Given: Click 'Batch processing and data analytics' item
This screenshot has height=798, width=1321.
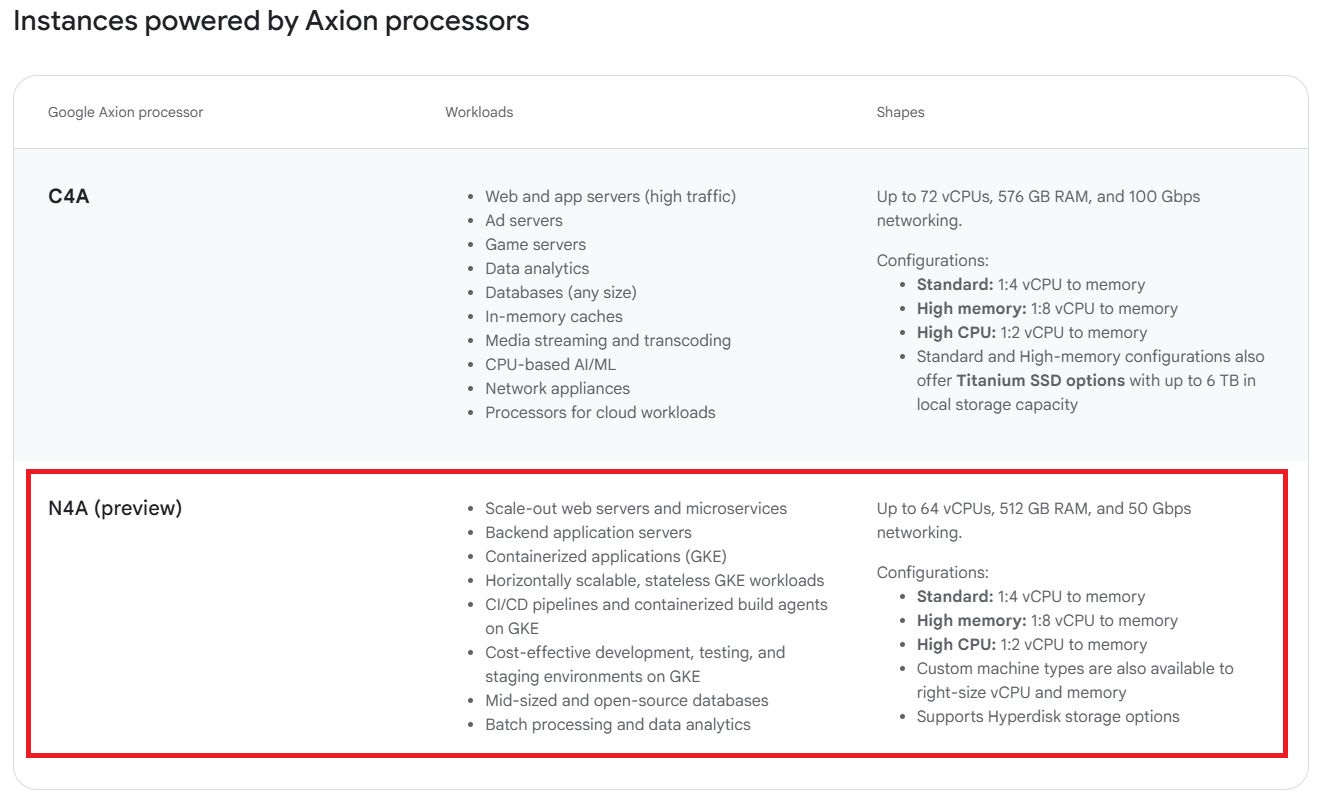Looking at the screenshot, I should pyautogui.click(x=617, y=725).
